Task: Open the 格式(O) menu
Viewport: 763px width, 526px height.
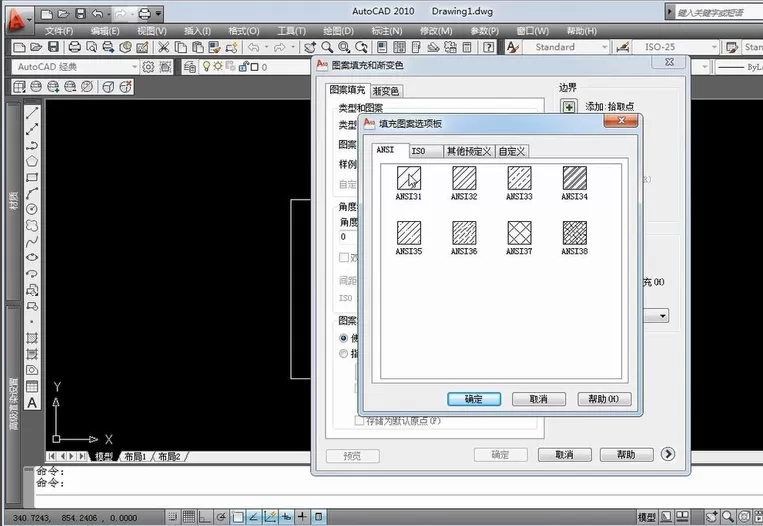Action: (244, 31)
